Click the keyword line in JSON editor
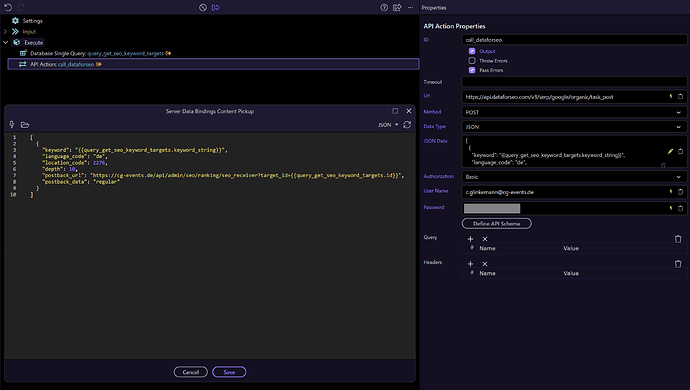The height and width of the screenshot is (390, 690). 135,150
